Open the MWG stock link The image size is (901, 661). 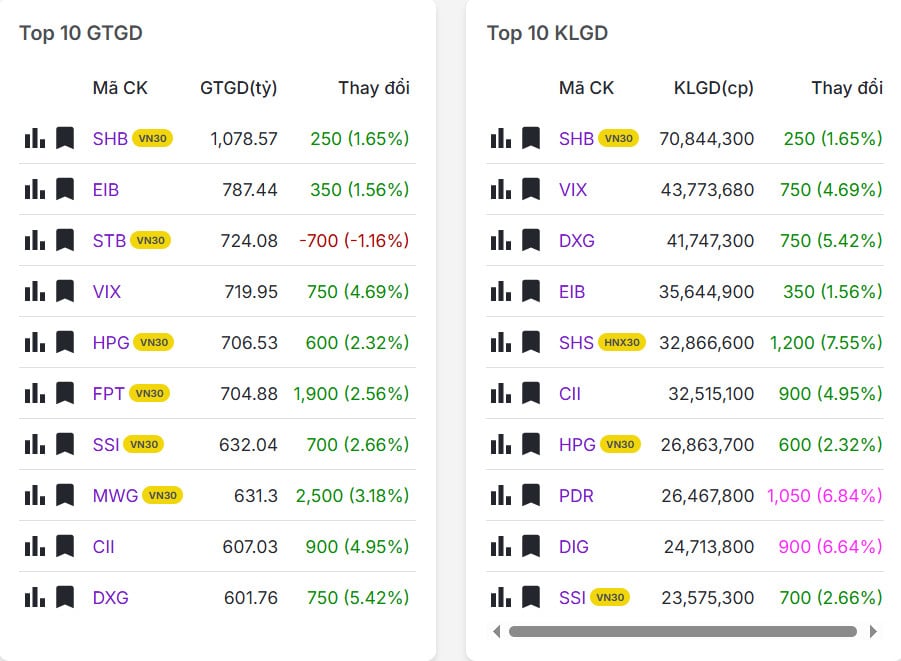pyautogui.click(x=114, y=495)
